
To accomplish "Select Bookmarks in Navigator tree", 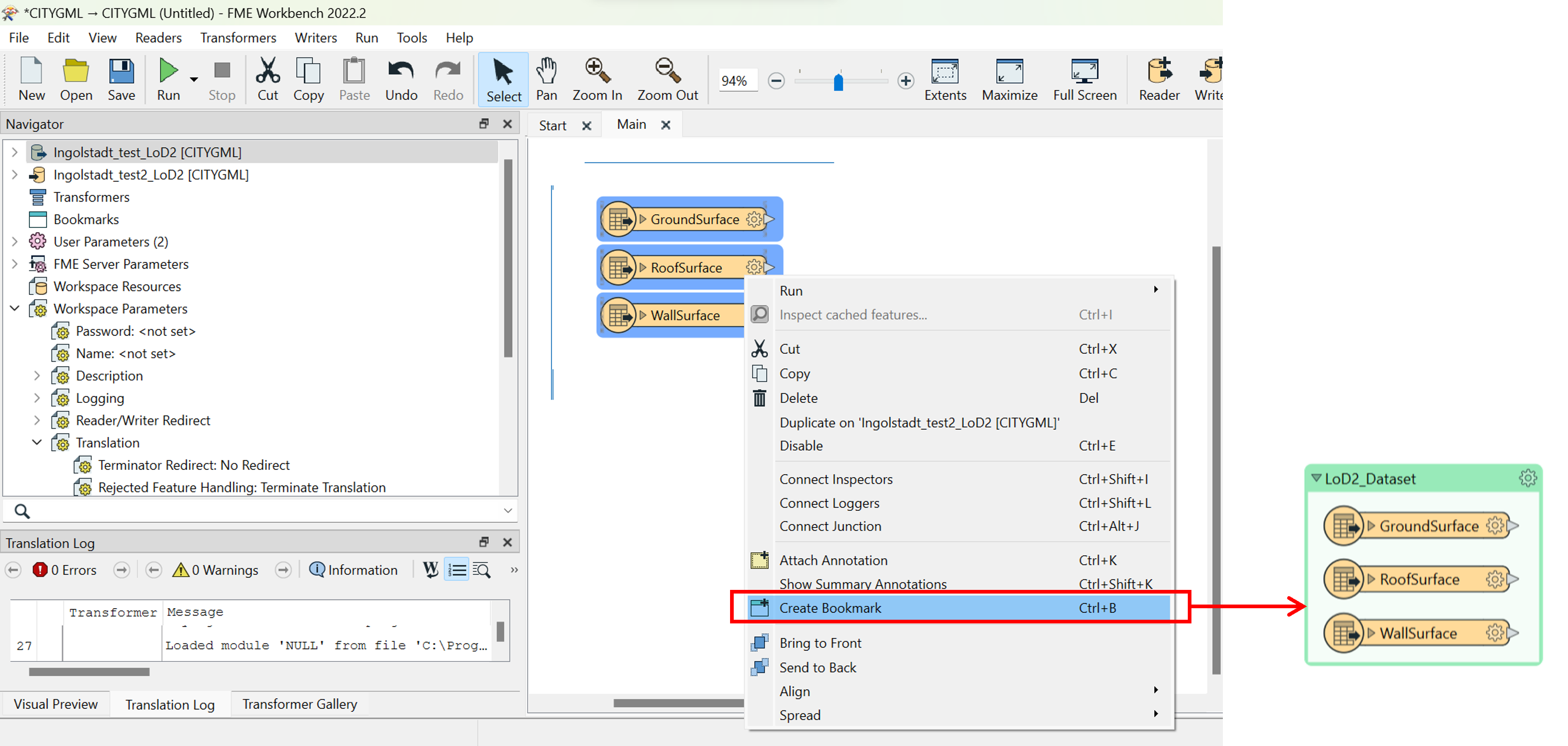I will [x=86, y=219].
